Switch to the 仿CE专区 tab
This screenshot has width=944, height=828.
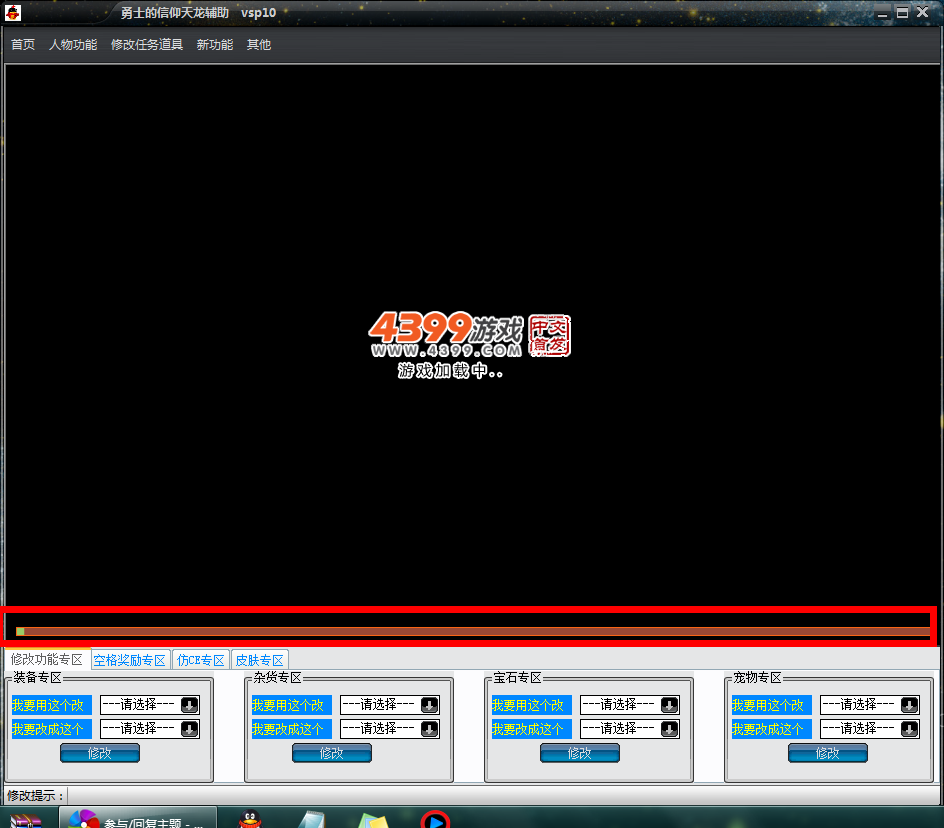[201, 660]
